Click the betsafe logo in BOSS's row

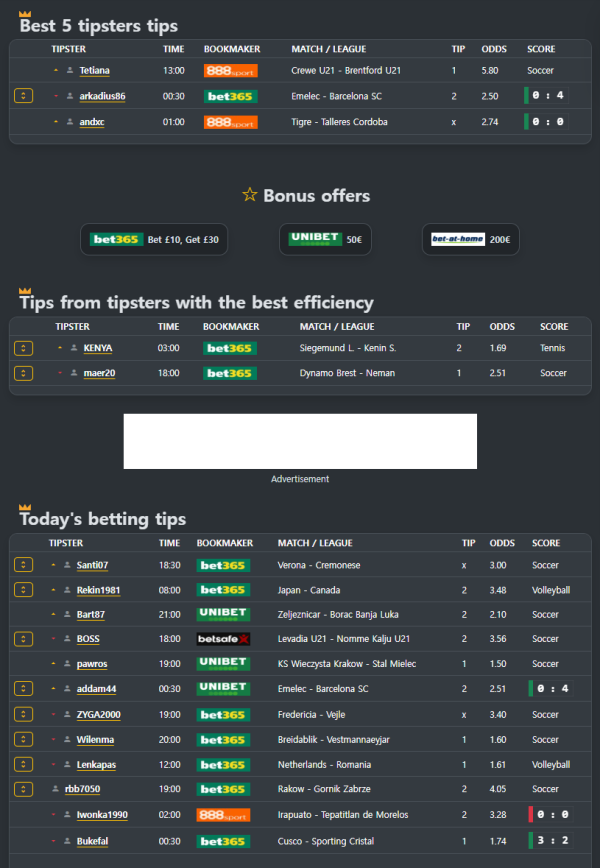click(x=223, y=639)
